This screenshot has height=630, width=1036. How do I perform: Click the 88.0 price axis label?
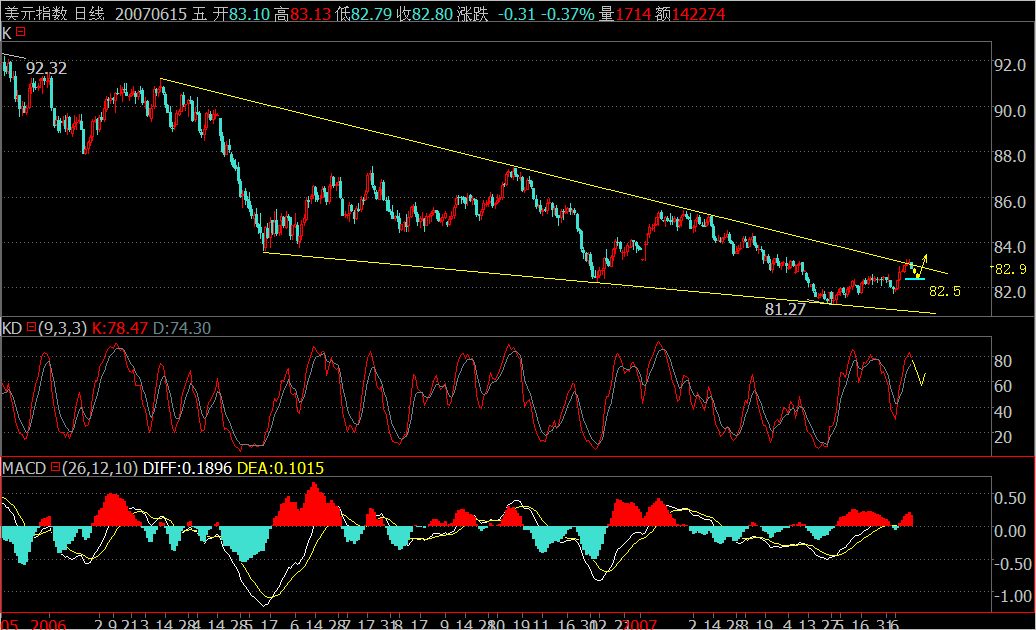tap(1010, 157)
